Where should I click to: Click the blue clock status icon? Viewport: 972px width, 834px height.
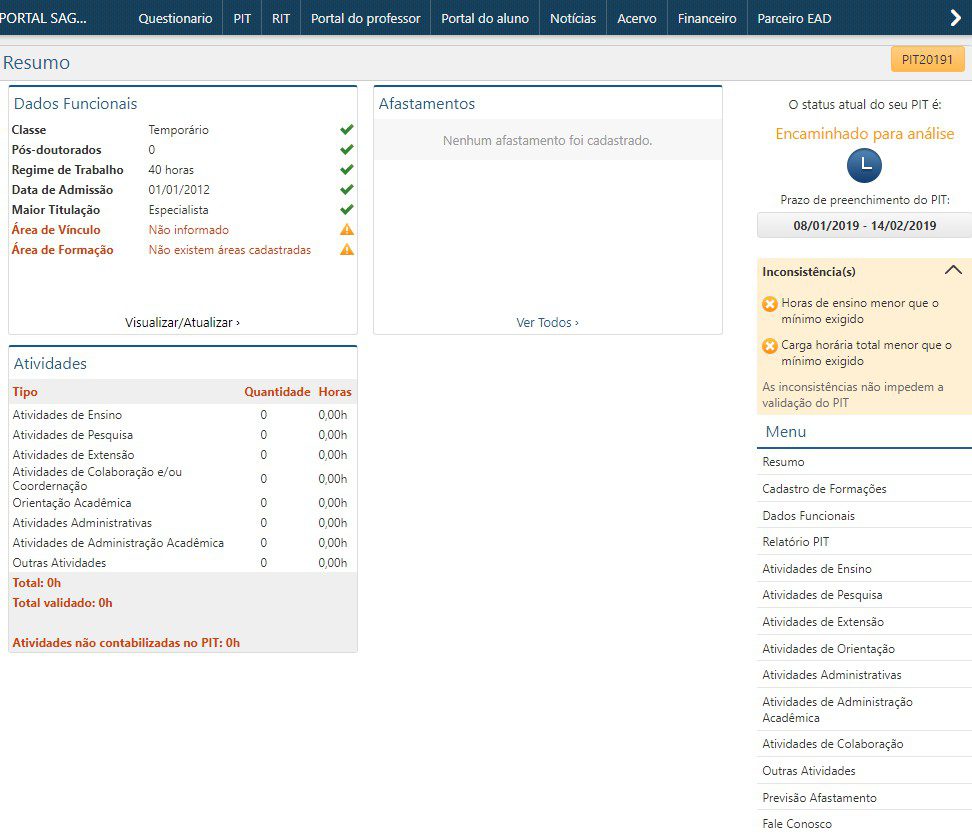click(864, 166)
